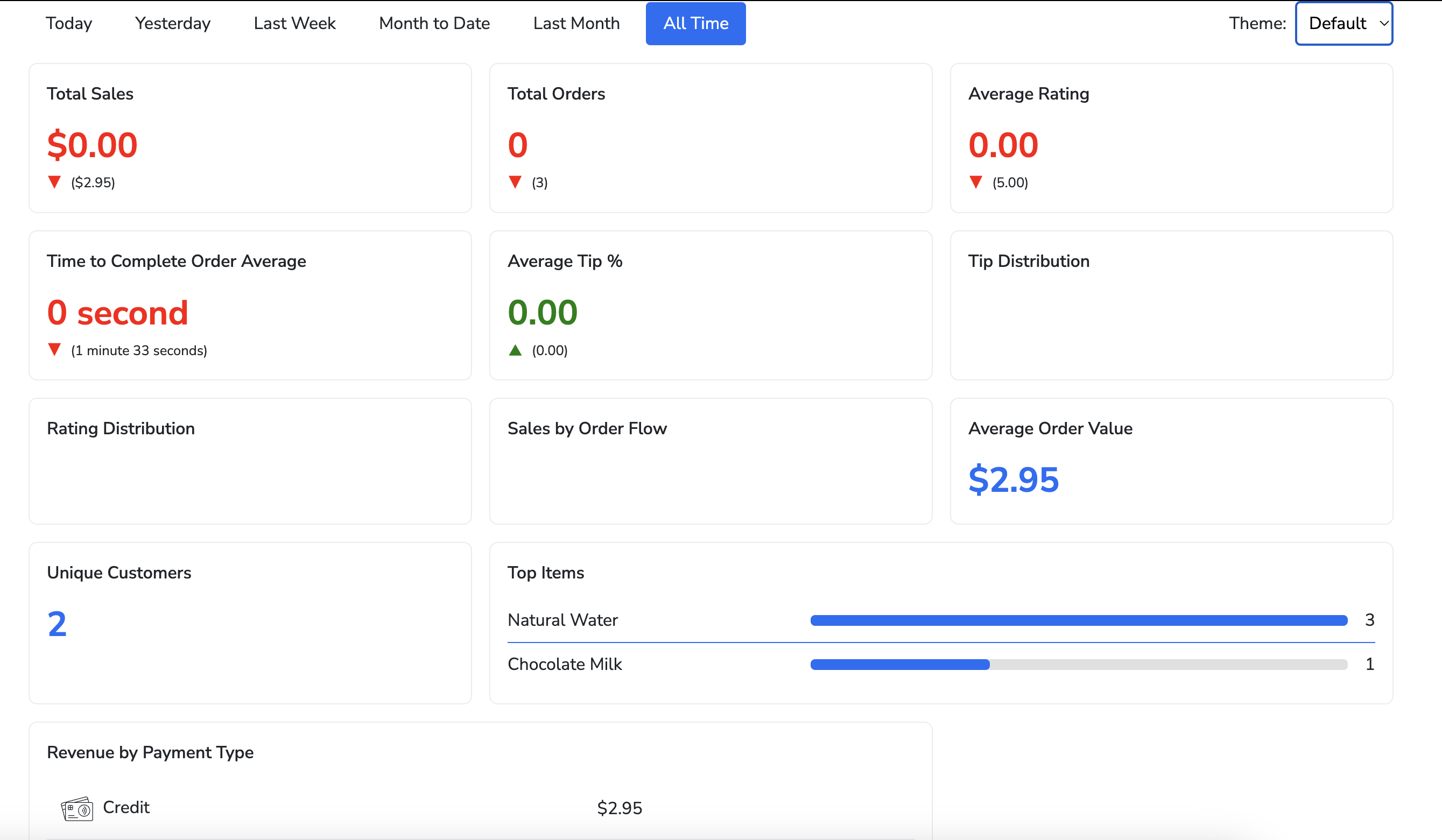Image resolution: width=1442 pixels, height=840 pixels.
Task: Click the Unique Customers count 2
Action: coord(57,624)
